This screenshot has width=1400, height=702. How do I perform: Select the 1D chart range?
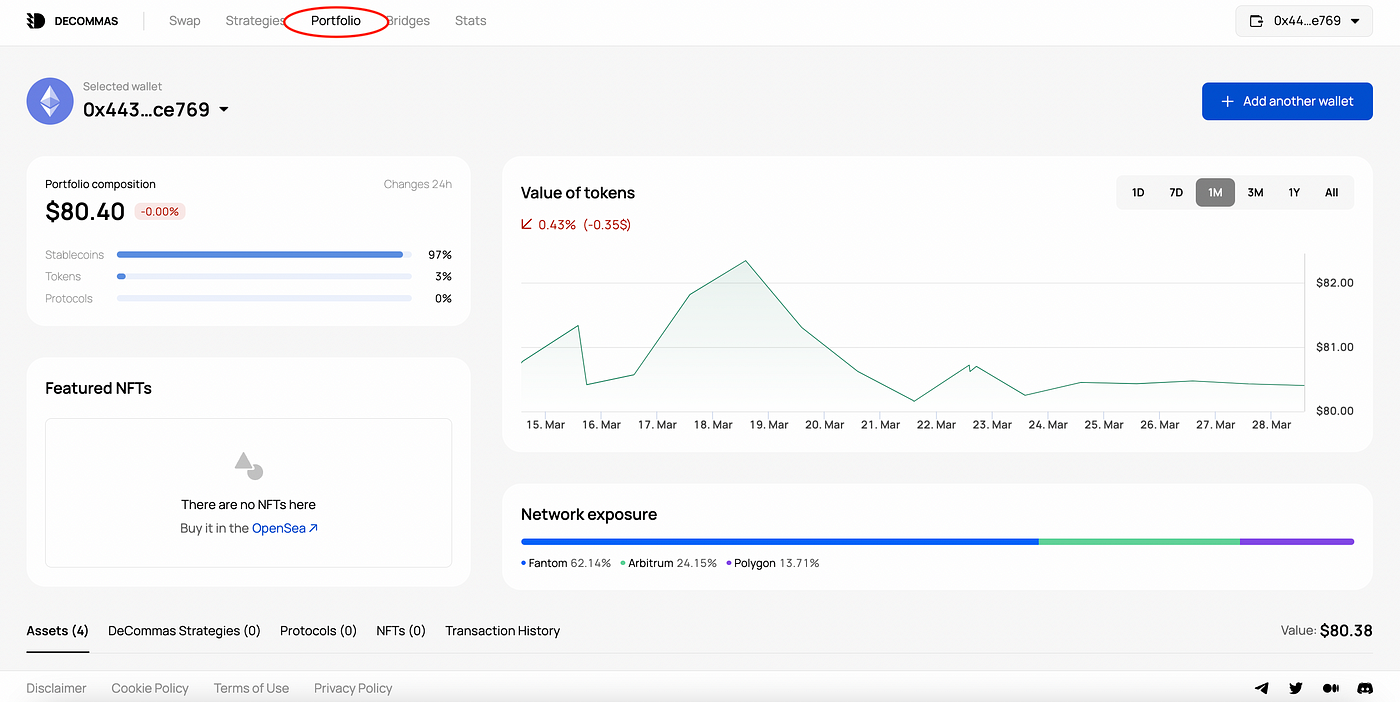click(1138, 193)
